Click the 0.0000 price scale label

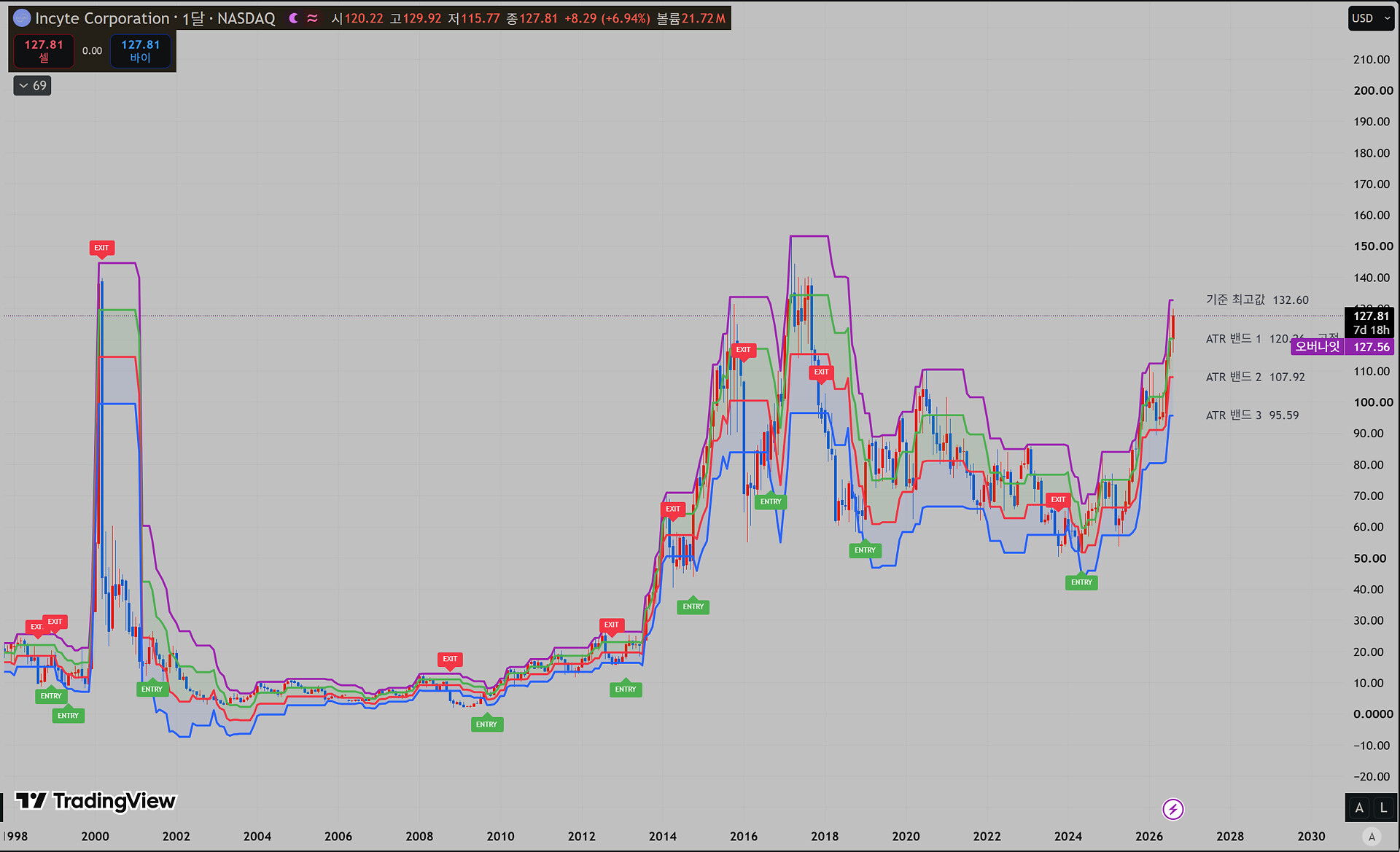pos(1373,714)
